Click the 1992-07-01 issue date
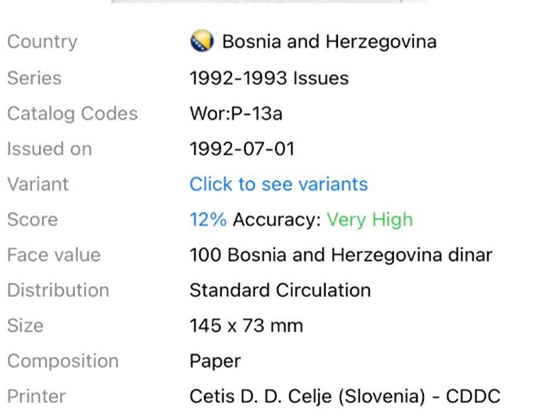This screenshot has width=540, height=416. tap(242, 149)
